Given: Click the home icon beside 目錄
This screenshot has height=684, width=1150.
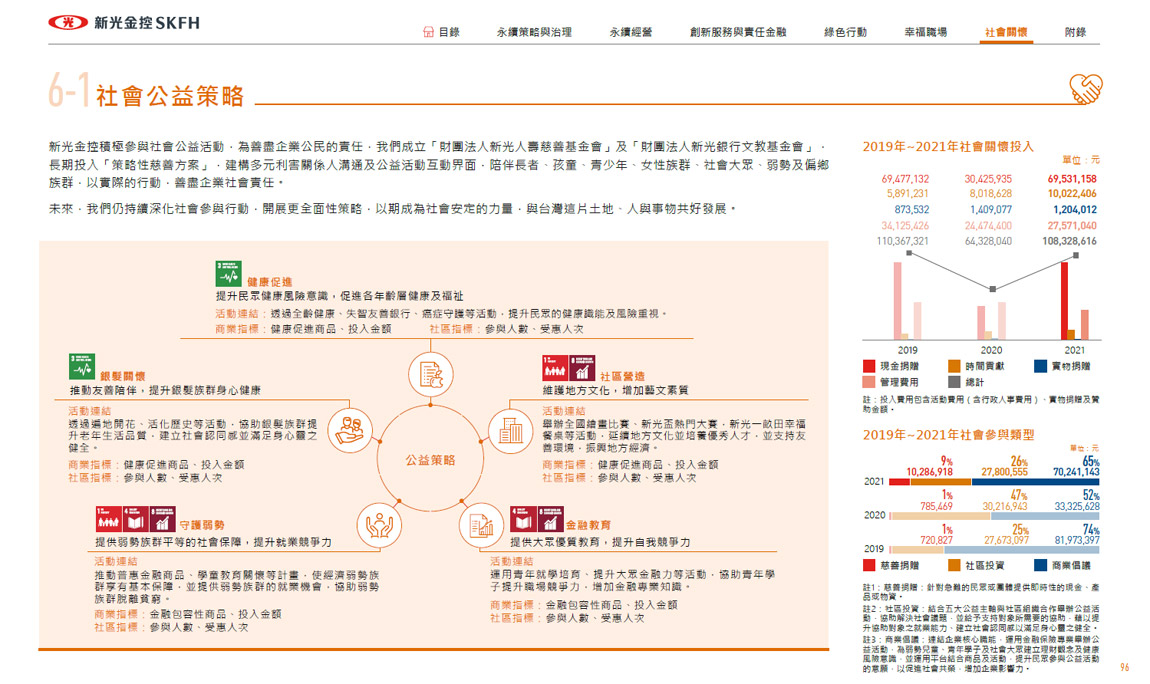Looking at the screenshot, I should click(x=428, y=32).
